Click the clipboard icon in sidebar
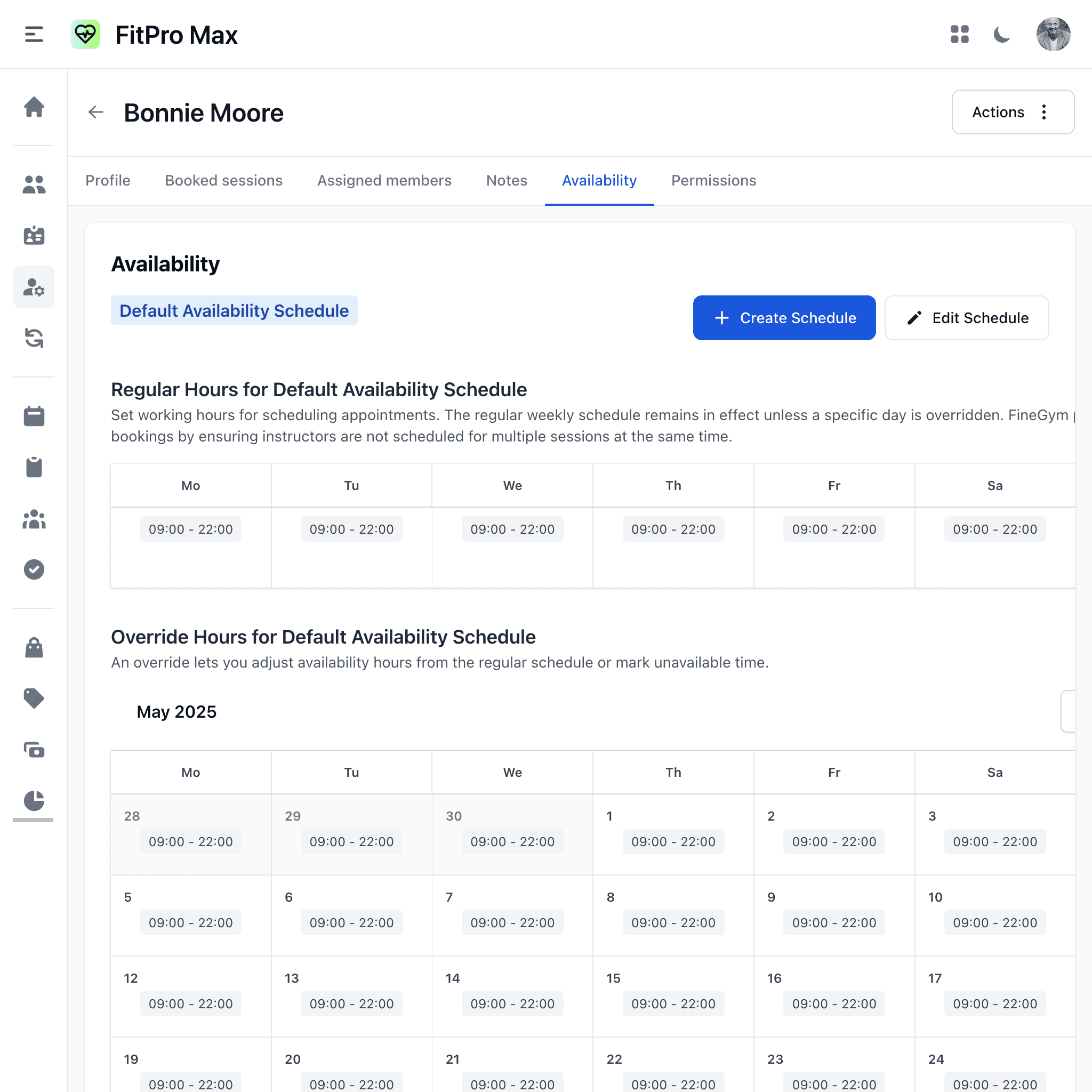 (34, 467)
